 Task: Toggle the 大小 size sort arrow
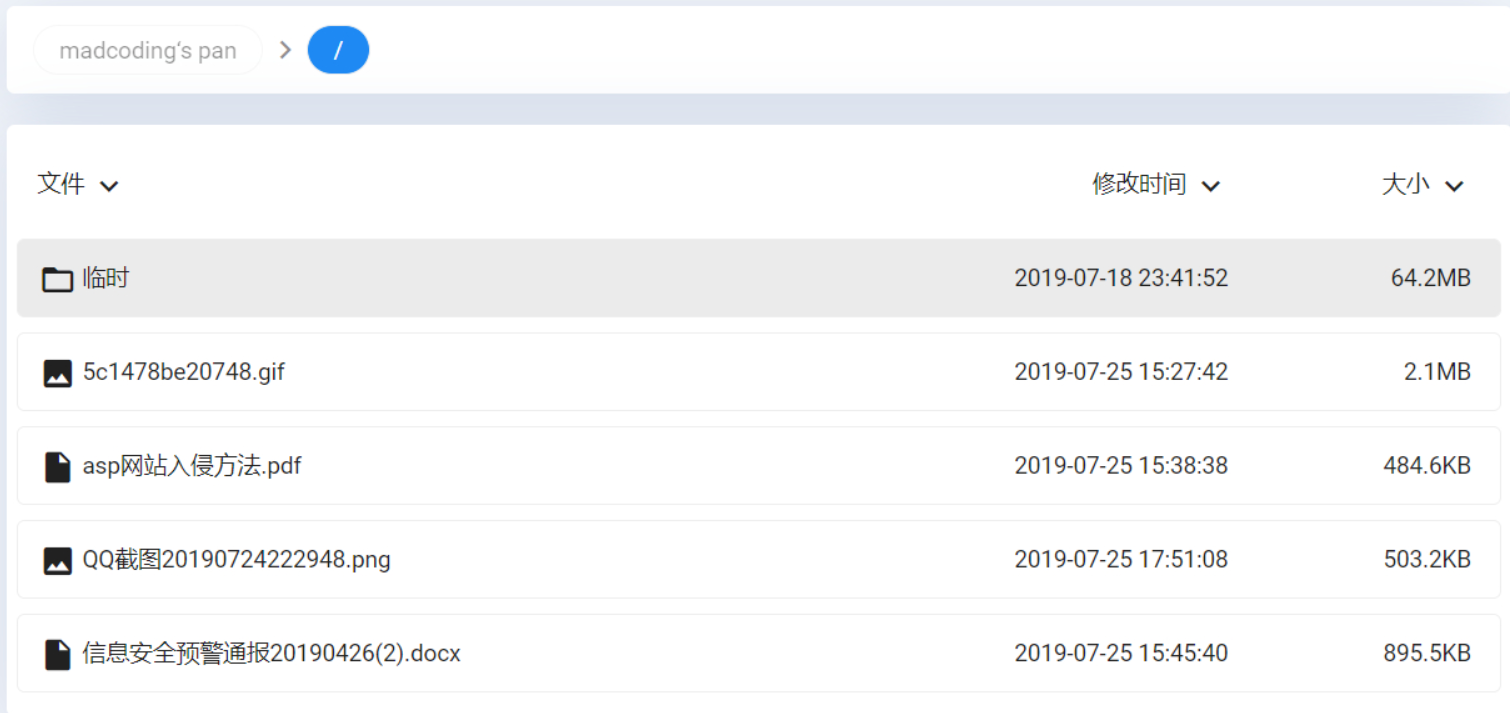(x=1454, y=186)
